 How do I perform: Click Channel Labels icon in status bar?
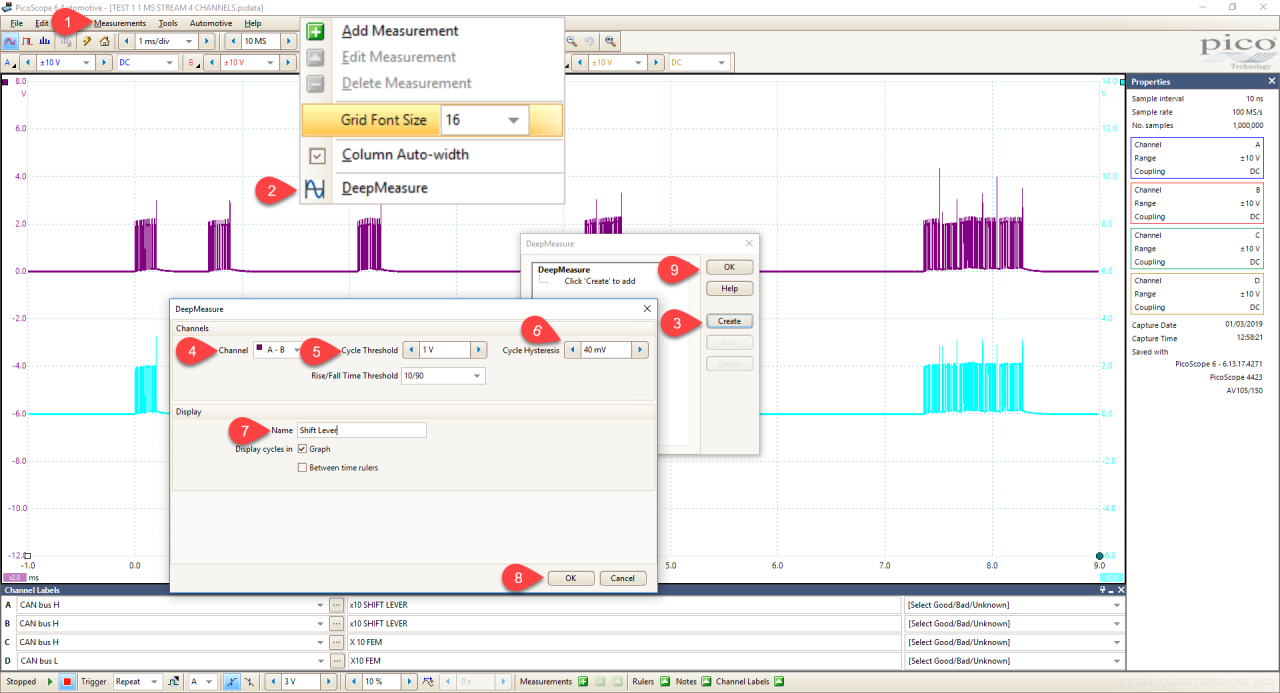(x=779, y=682)
